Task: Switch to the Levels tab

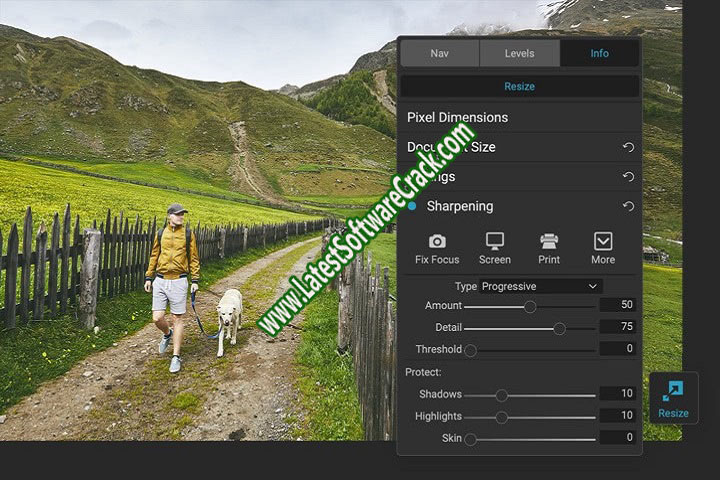Action: click(519, 53)
